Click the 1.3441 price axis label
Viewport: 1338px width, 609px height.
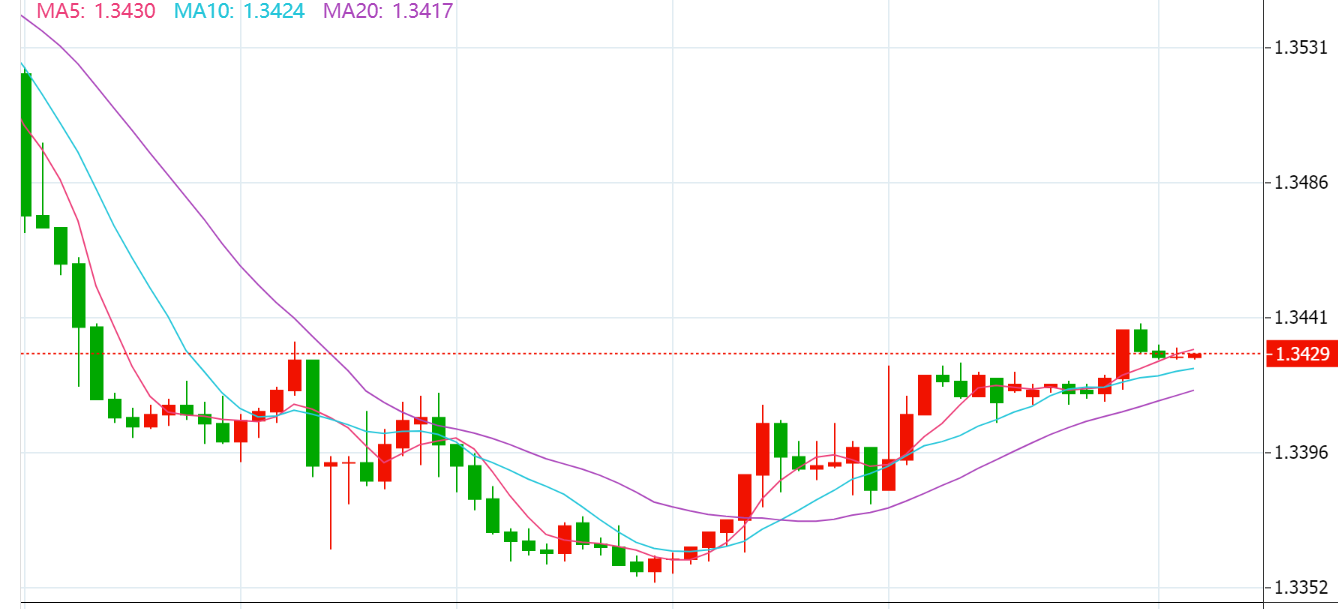[x=1300, y=318]
